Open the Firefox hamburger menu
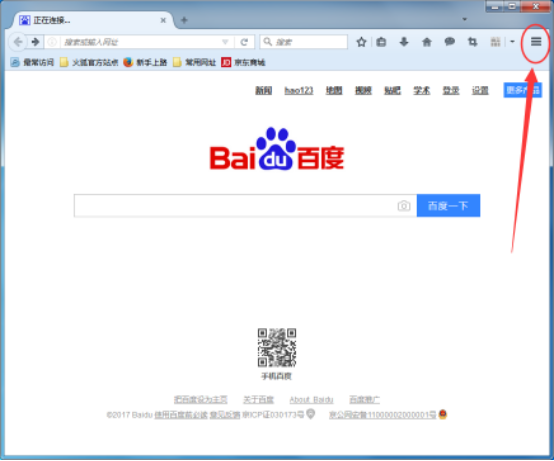554x461 pixels. click(536, 42)
